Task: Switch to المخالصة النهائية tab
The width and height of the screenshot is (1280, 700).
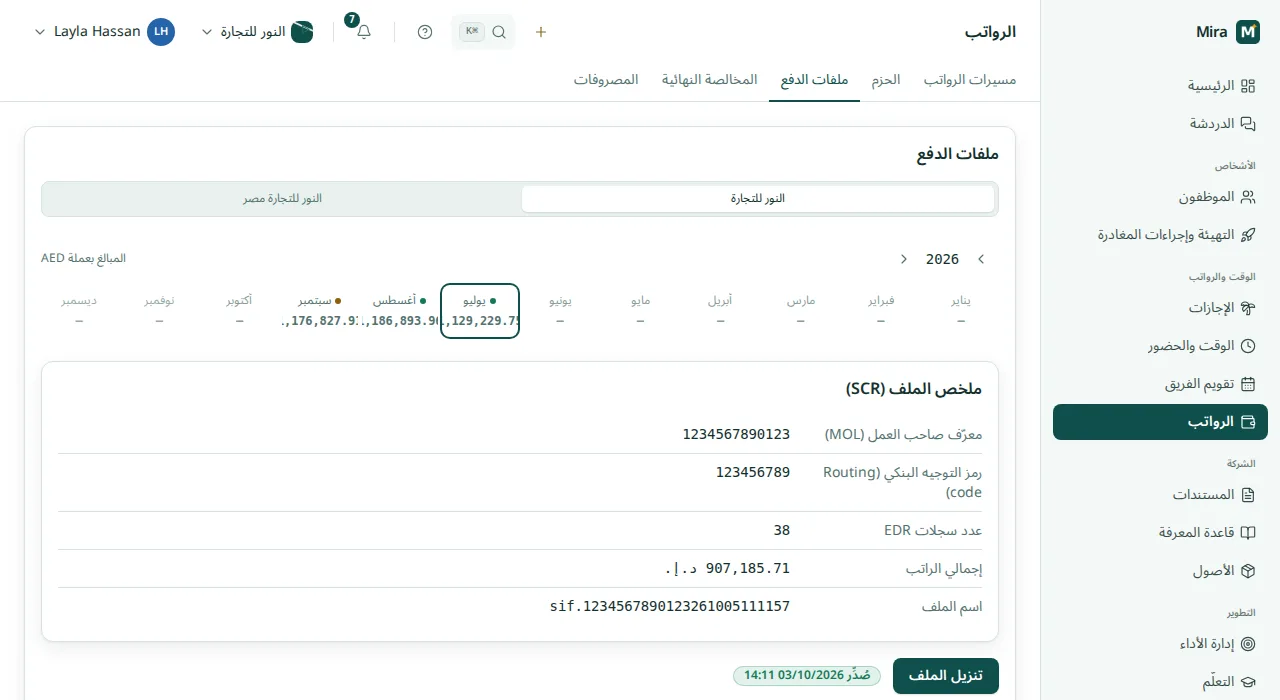Action: [x=709, y=80]
